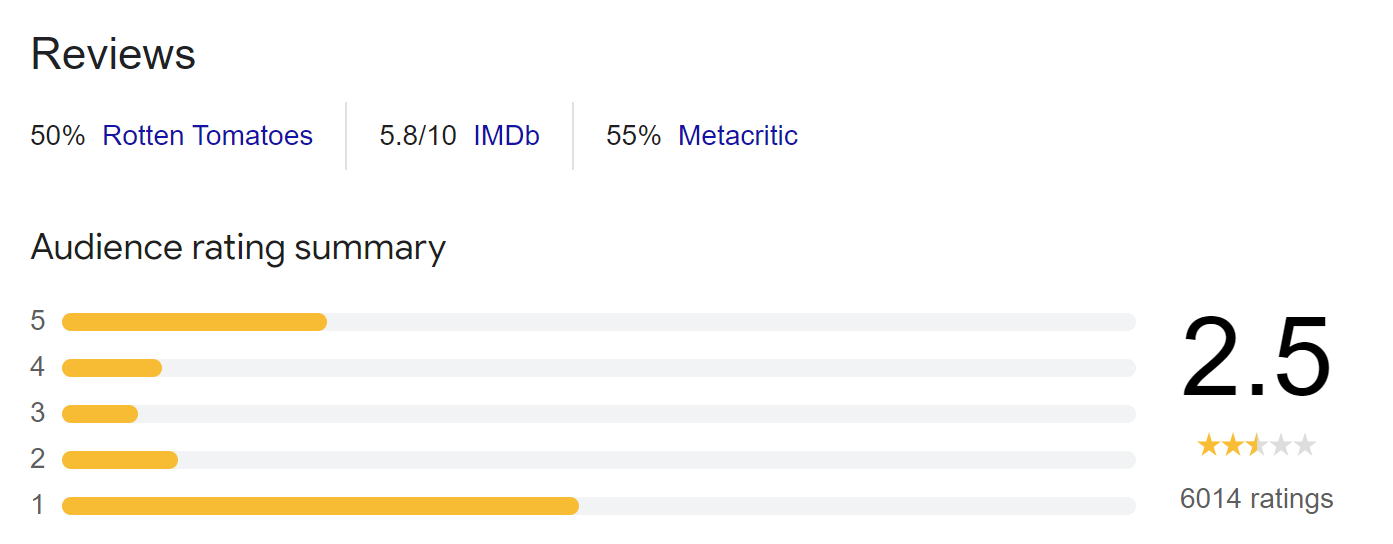Click the 55% Metacritic score text
Image resolution: width=1393 pixels, height=544 pixels.
(634, 136)
